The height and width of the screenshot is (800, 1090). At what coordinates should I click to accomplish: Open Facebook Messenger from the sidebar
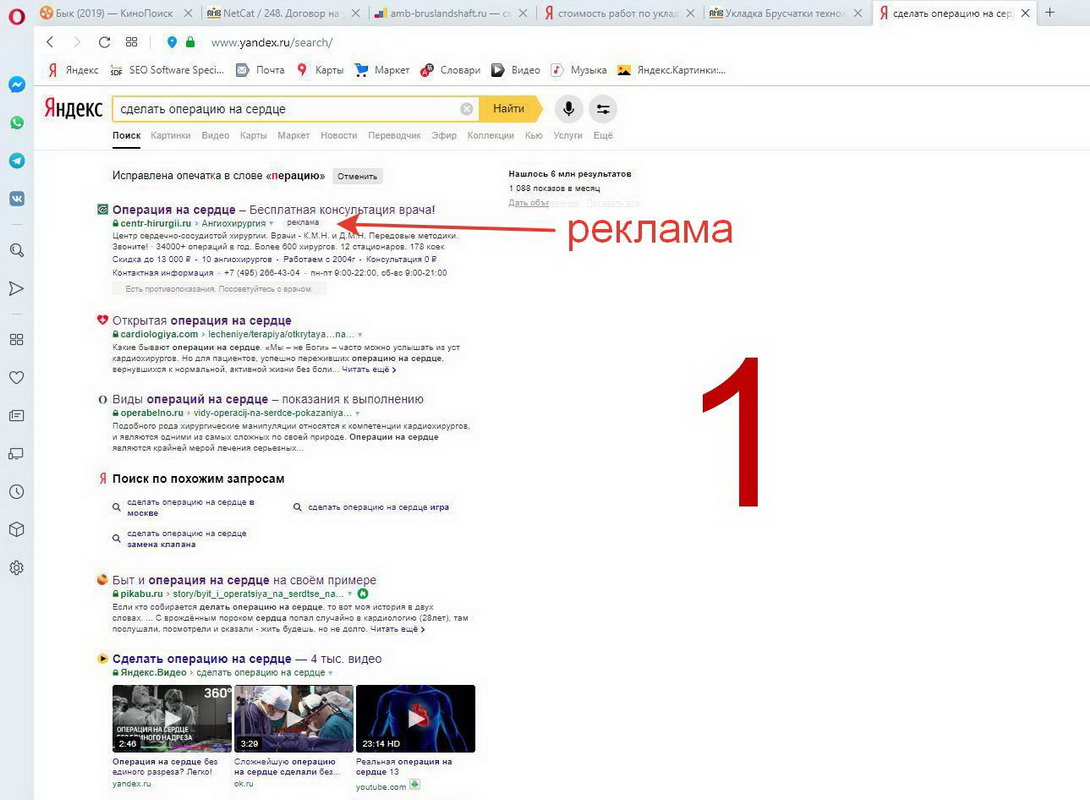click(16, 84)
